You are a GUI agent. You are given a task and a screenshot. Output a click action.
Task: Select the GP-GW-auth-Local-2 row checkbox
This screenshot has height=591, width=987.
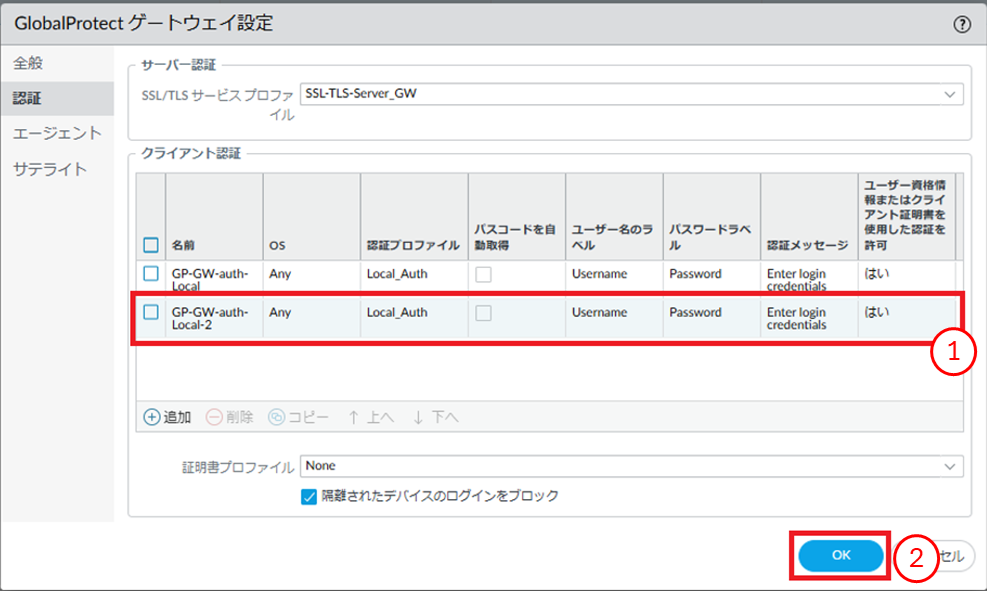[151, 312]
